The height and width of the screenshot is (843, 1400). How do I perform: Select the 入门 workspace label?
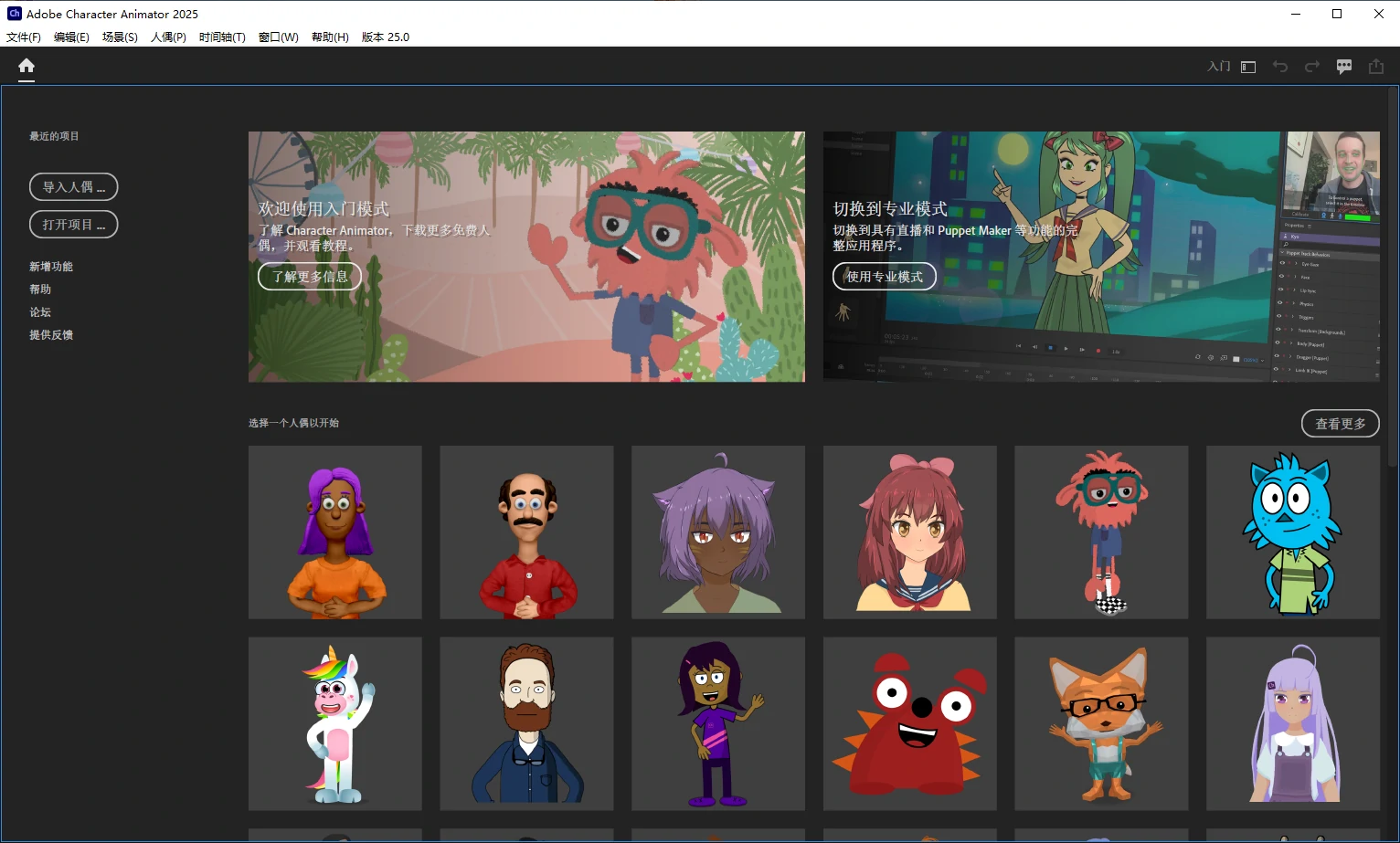tap(1218, 66)
